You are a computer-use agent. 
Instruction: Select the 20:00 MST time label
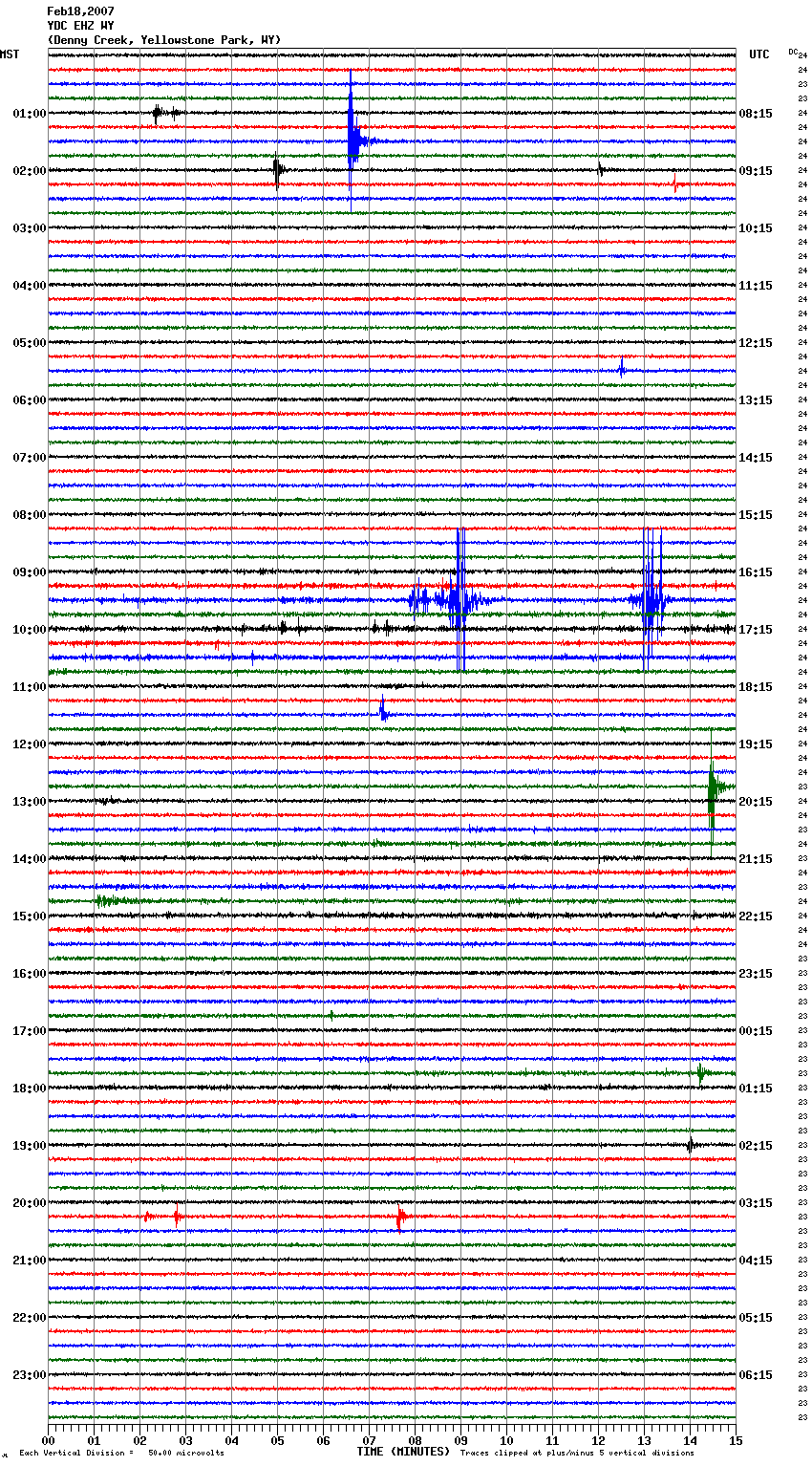click(x=30, y=1203)
